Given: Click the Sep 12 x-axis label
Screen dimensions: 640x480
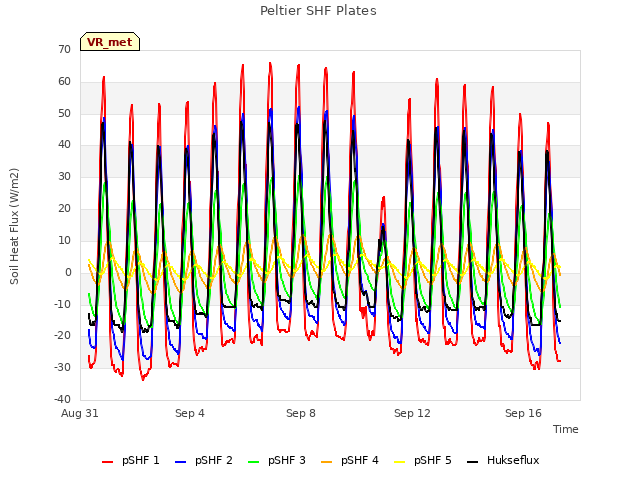Looking at the screenshot, I should point(412,413).
